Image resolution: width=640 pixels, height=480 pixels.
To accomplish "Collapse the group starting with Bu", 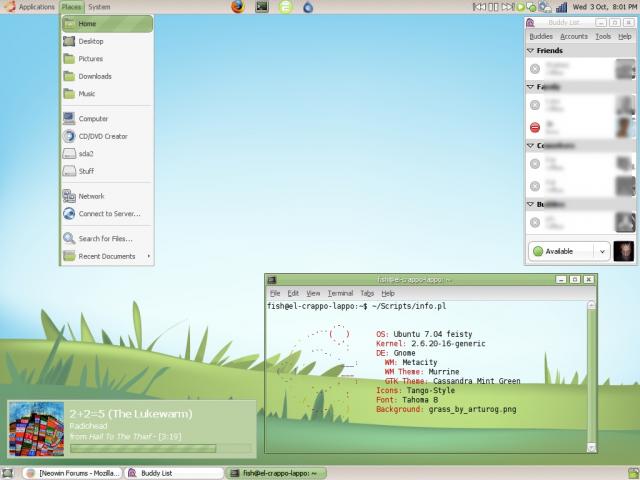I will pos(531,204).
